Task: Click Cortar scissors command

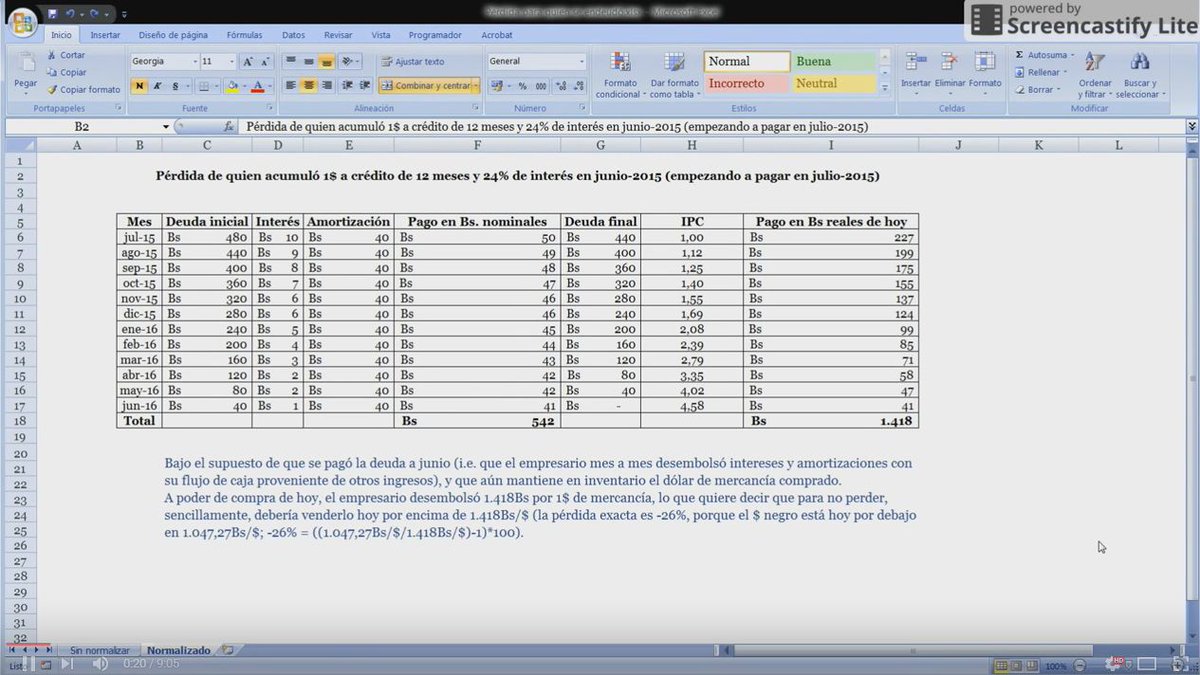Action: tap(66, 56)
